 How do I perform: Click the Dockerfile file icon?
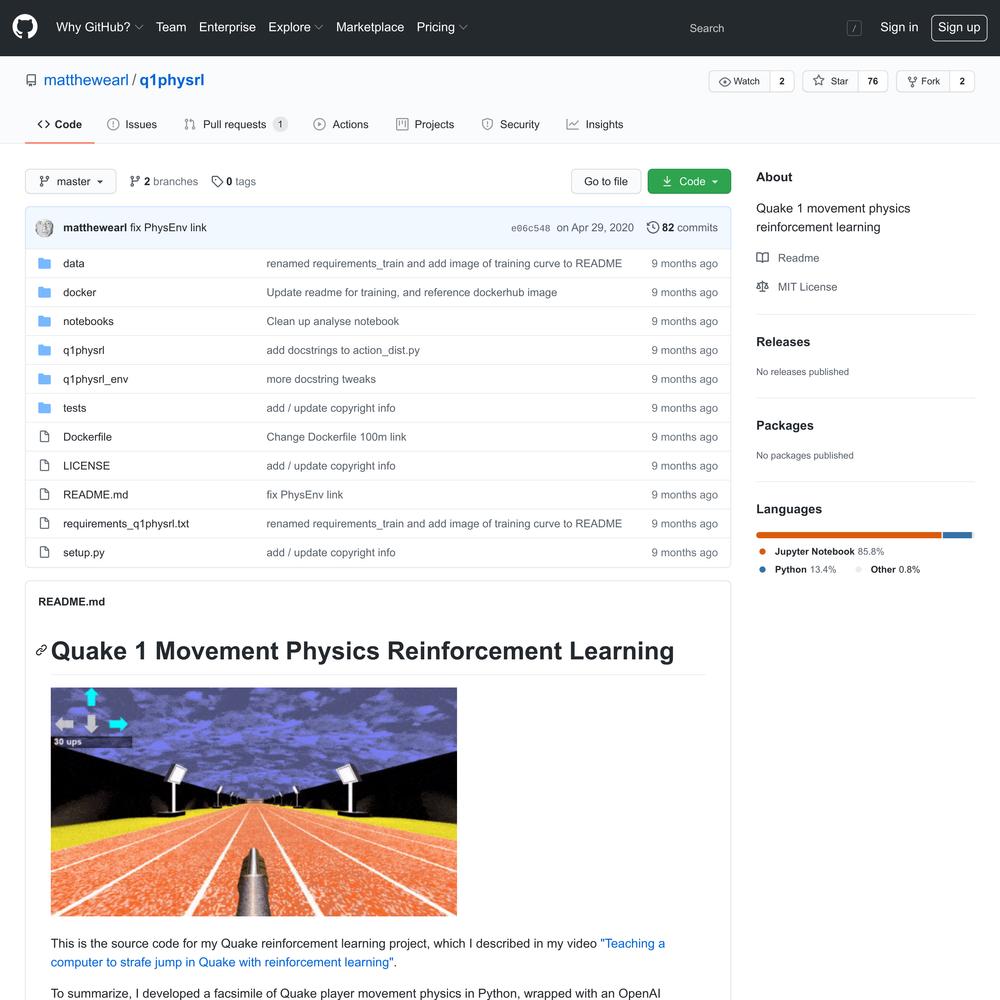(x=44, y=437)
